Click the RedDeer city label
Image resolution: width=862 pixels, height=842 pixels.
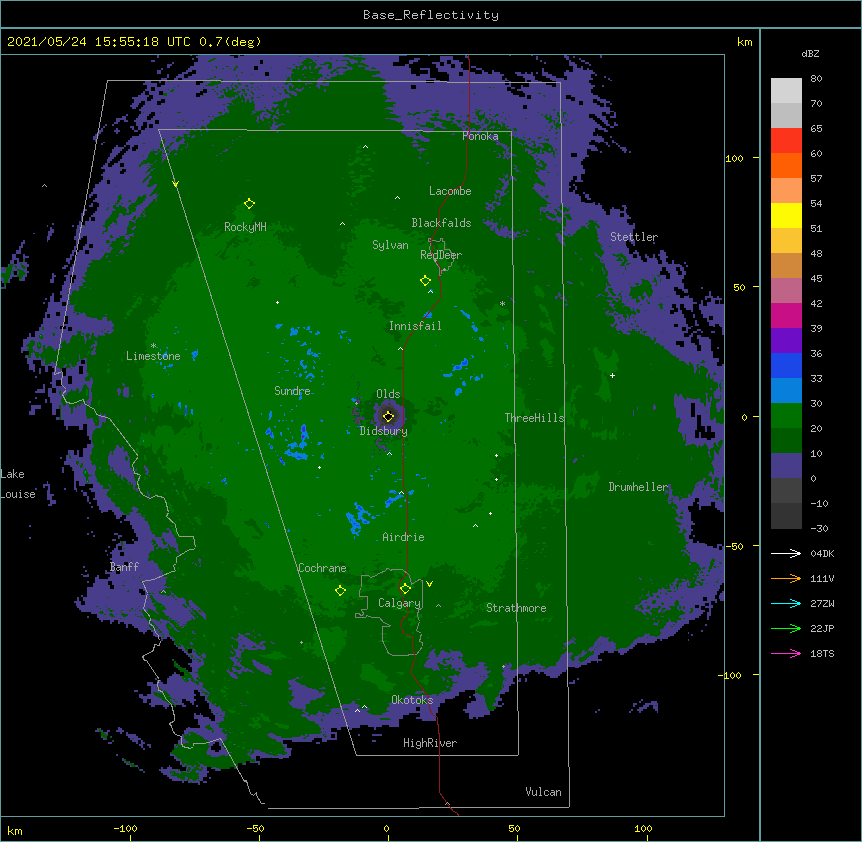[441, 255]
